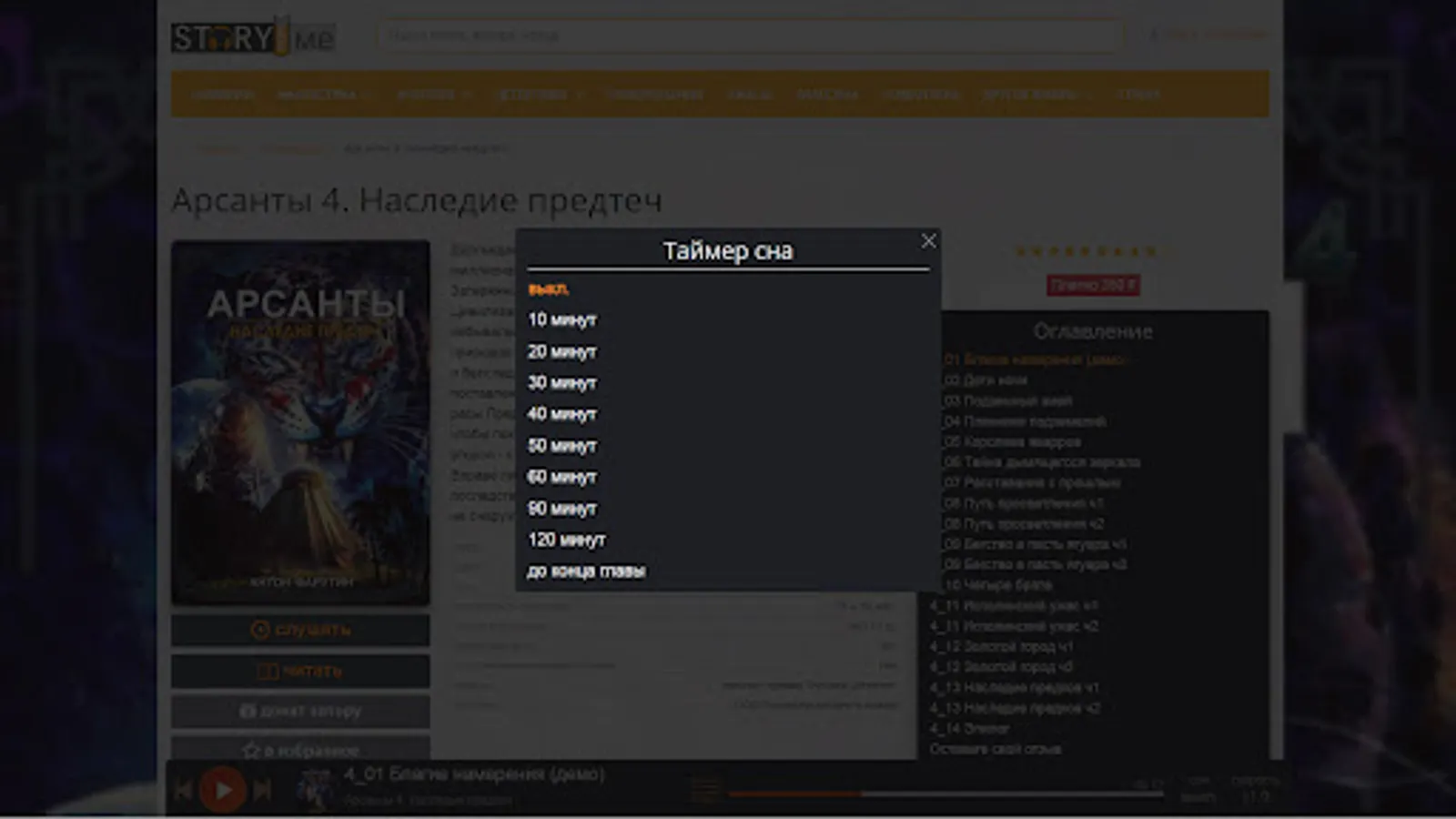
Task: Open chapter 08 Путь просветления ч2
Action: [x=1024, y=524]
